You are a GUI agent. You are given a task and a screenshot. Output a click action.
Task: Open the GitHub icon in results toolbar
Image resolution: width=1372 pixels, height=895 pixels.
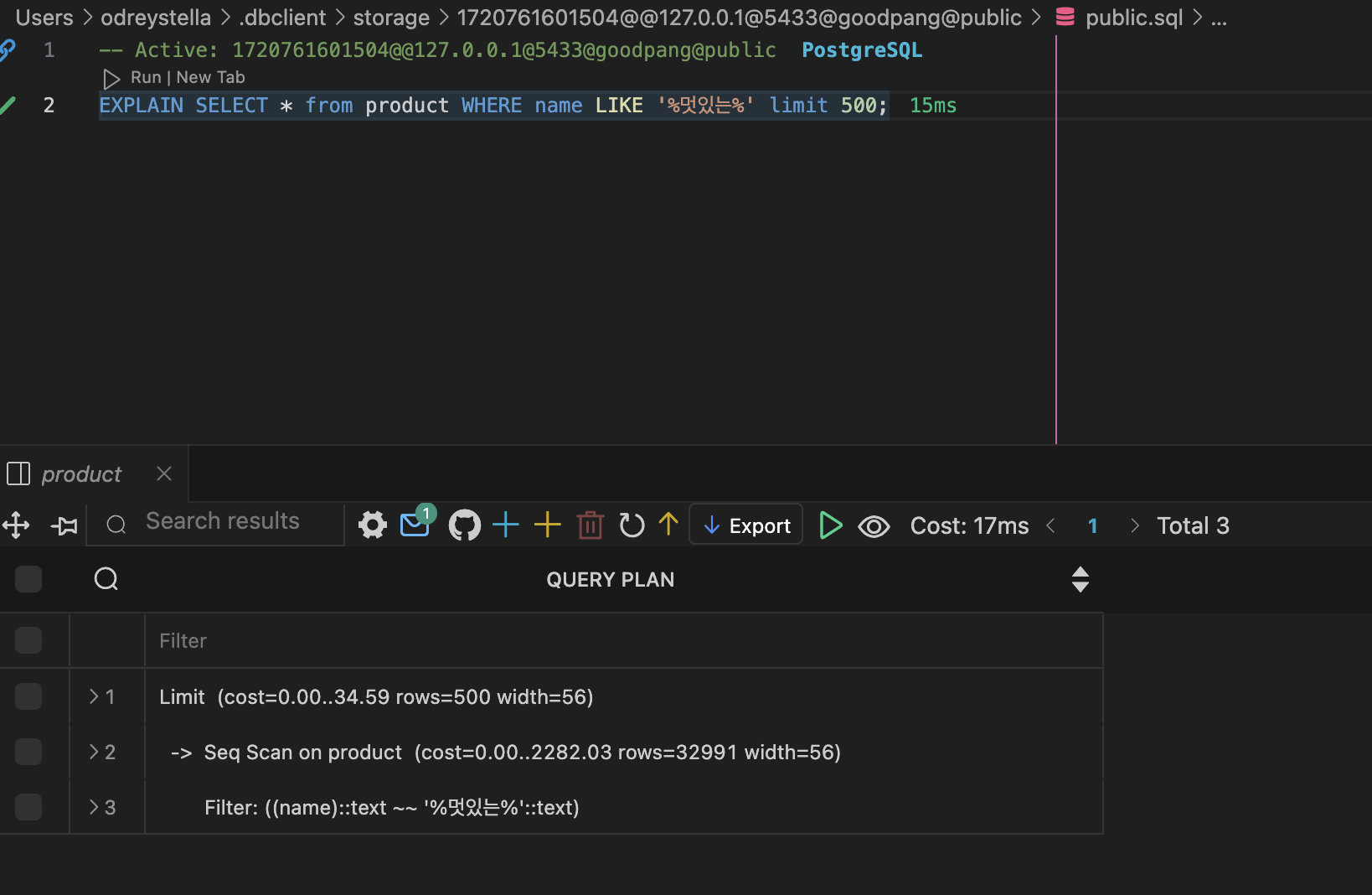(x=465, y=525)
